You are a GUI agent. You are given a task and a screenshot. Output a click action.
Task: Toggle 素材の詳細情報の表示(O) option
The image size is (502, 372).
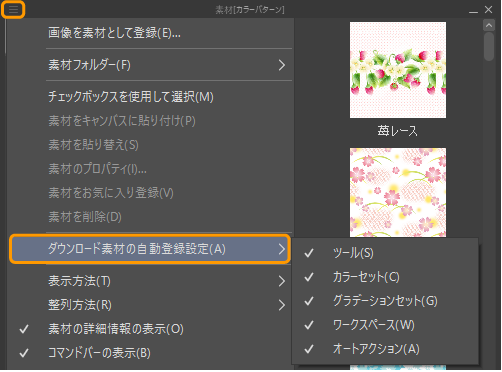pyautogui.click(x=150, y=329)
